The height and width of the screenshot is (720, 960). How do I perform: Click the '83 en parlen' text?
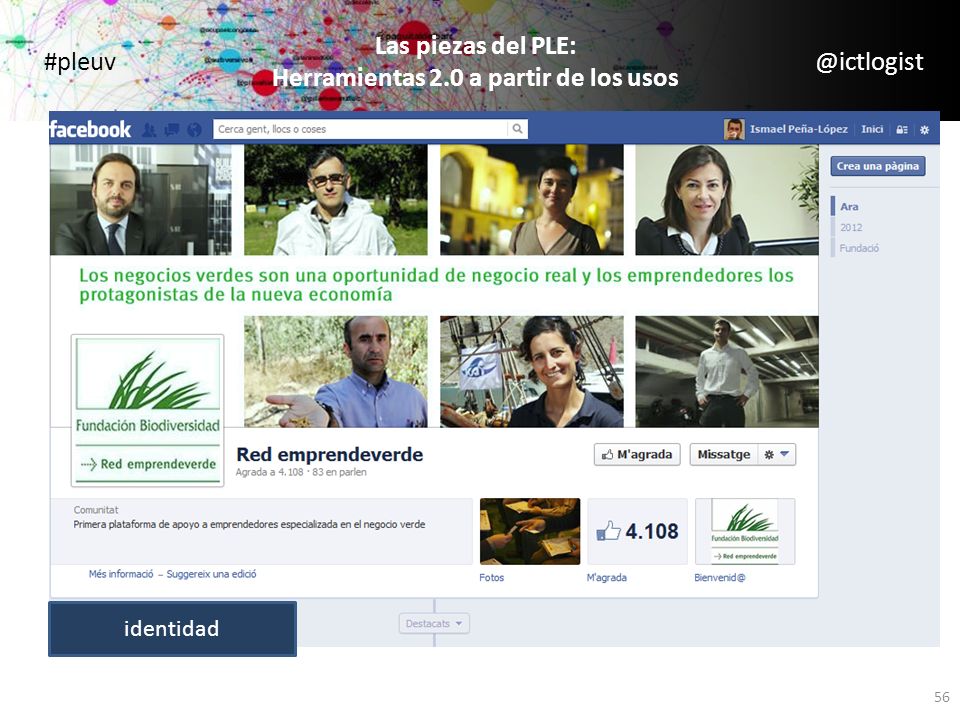[x=339, y=472]
